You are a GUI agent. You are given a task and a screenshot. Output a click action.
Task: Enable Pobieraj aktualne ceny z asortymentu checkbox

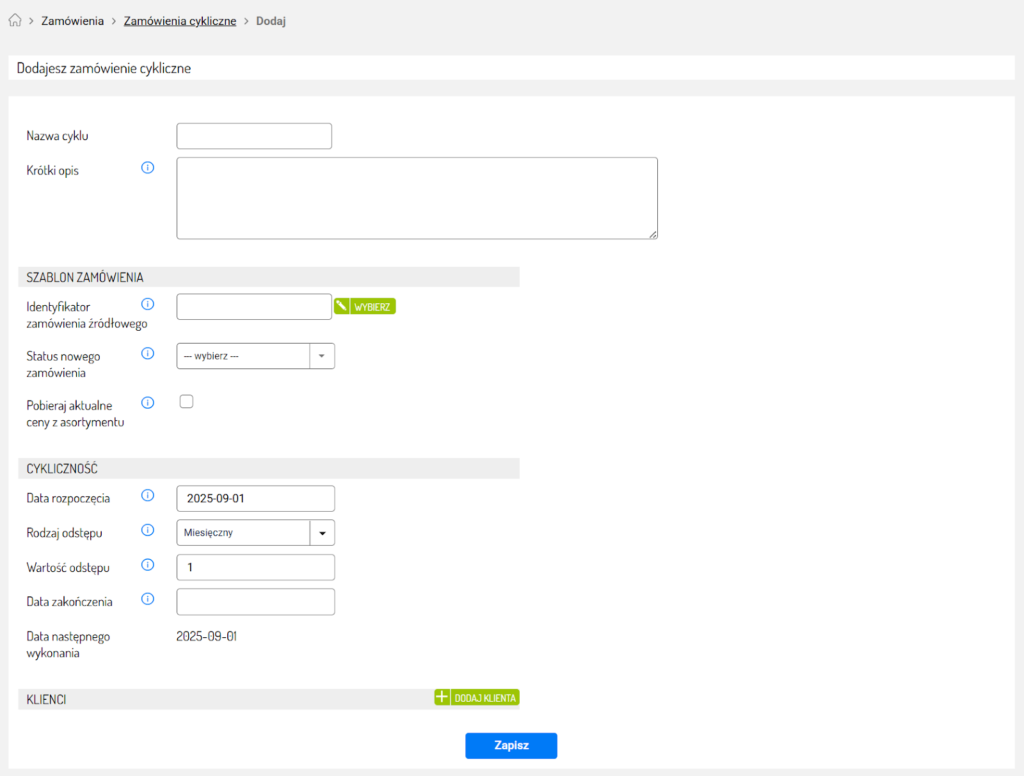pos(185,402)
